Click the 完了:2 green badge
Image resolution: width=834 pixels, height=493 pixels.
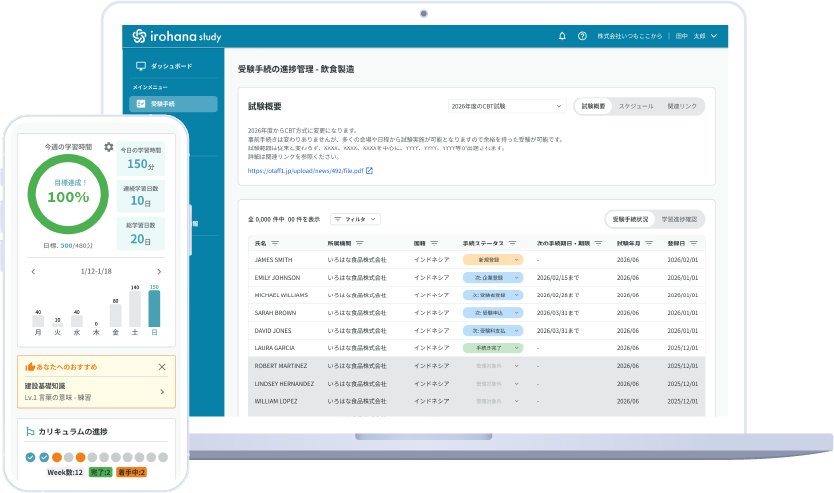click(x=101, y=472)
